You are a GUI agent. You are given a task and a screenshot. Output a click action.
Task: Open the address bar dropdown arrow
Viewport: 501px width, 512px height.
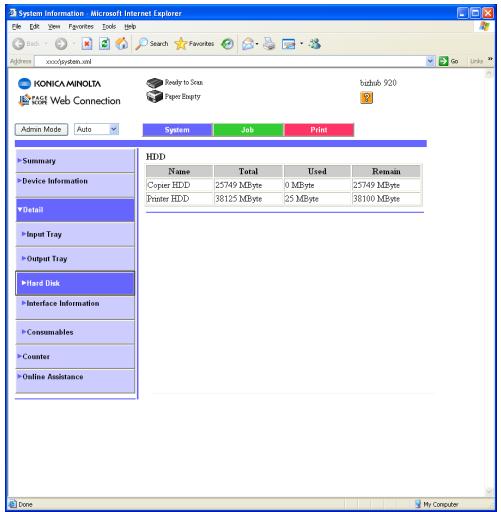tap(430, 61)
